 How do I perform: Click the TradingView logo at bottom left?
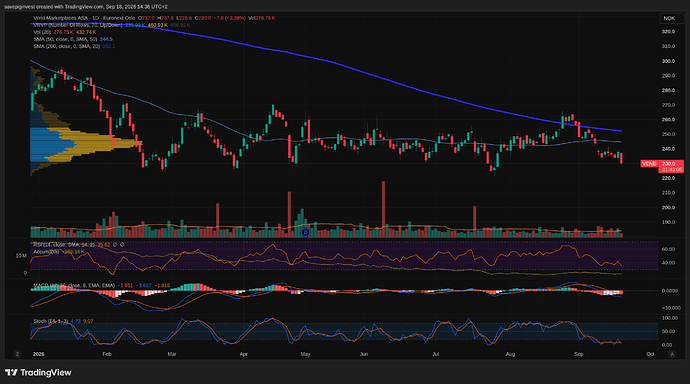38,373
